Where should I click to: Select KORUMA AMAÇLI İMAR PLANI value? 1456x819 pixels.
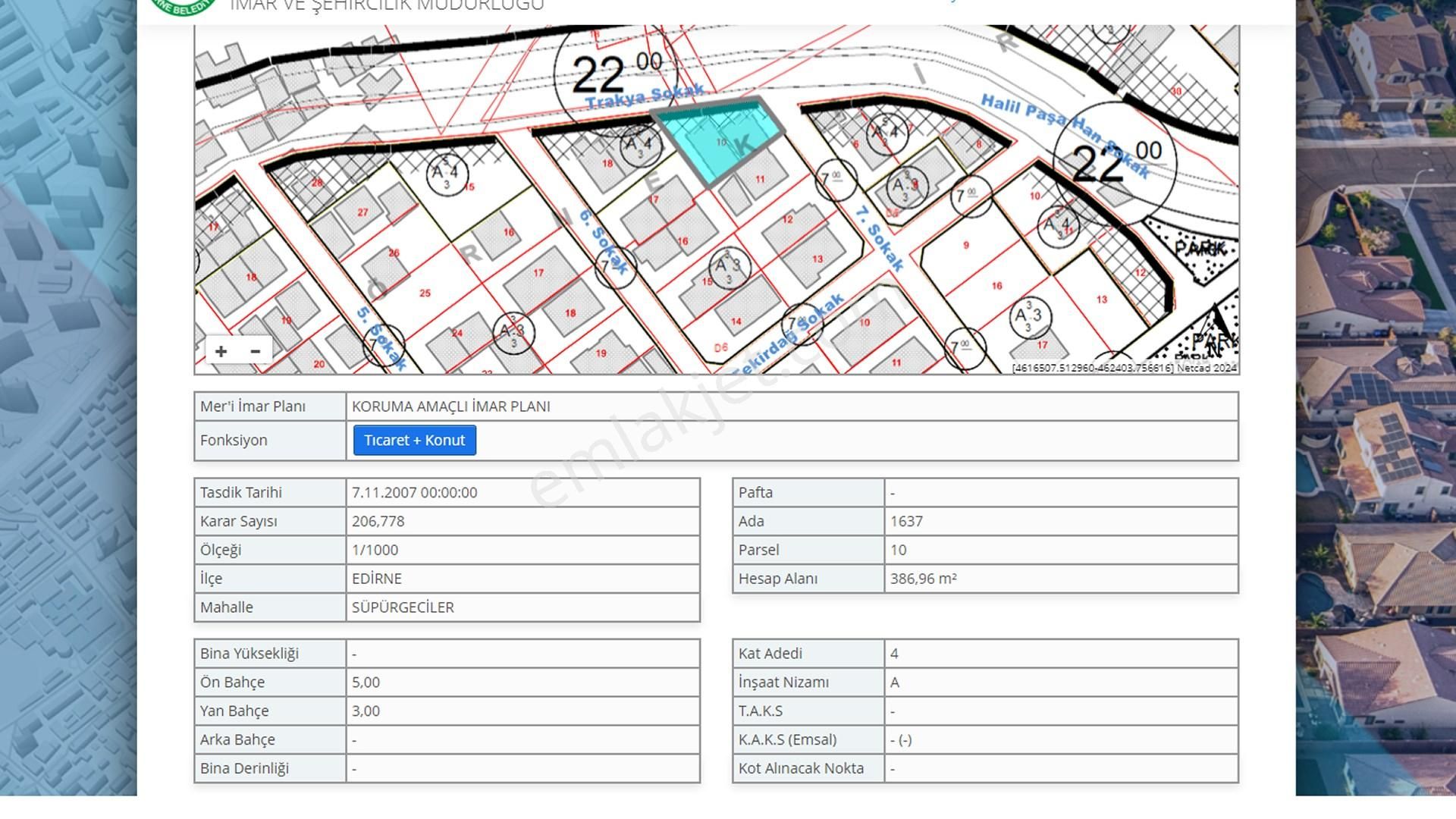(451, 406)
